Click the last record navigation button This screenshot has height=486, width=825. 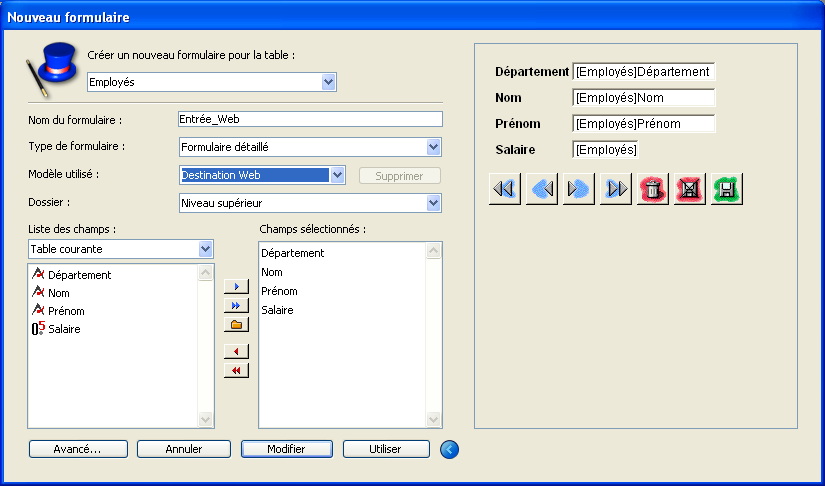click(x=616, y=189)
